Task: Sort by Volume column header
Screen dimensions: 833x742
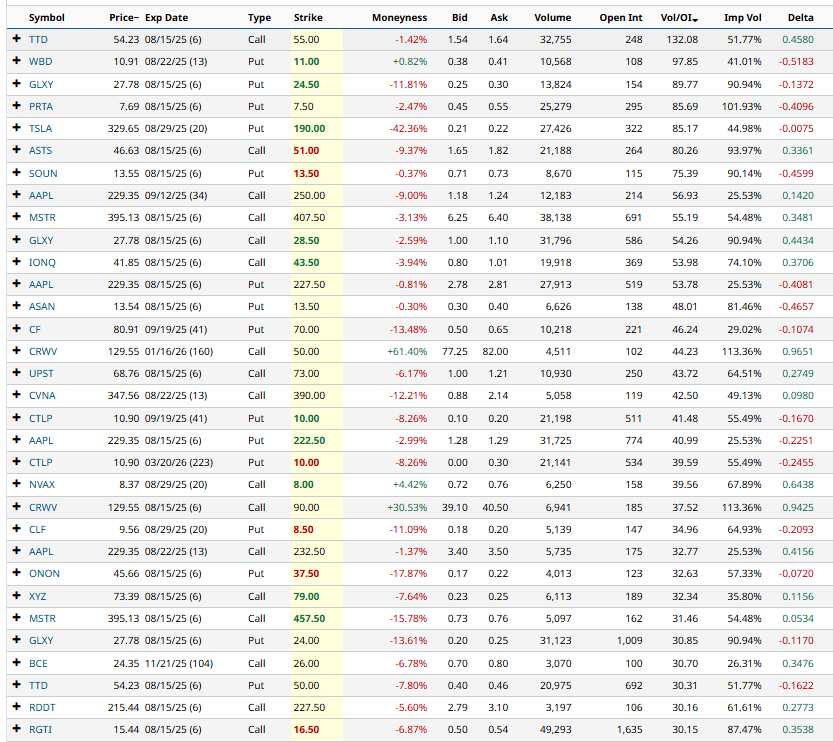Action: click(x=552, y=18)
